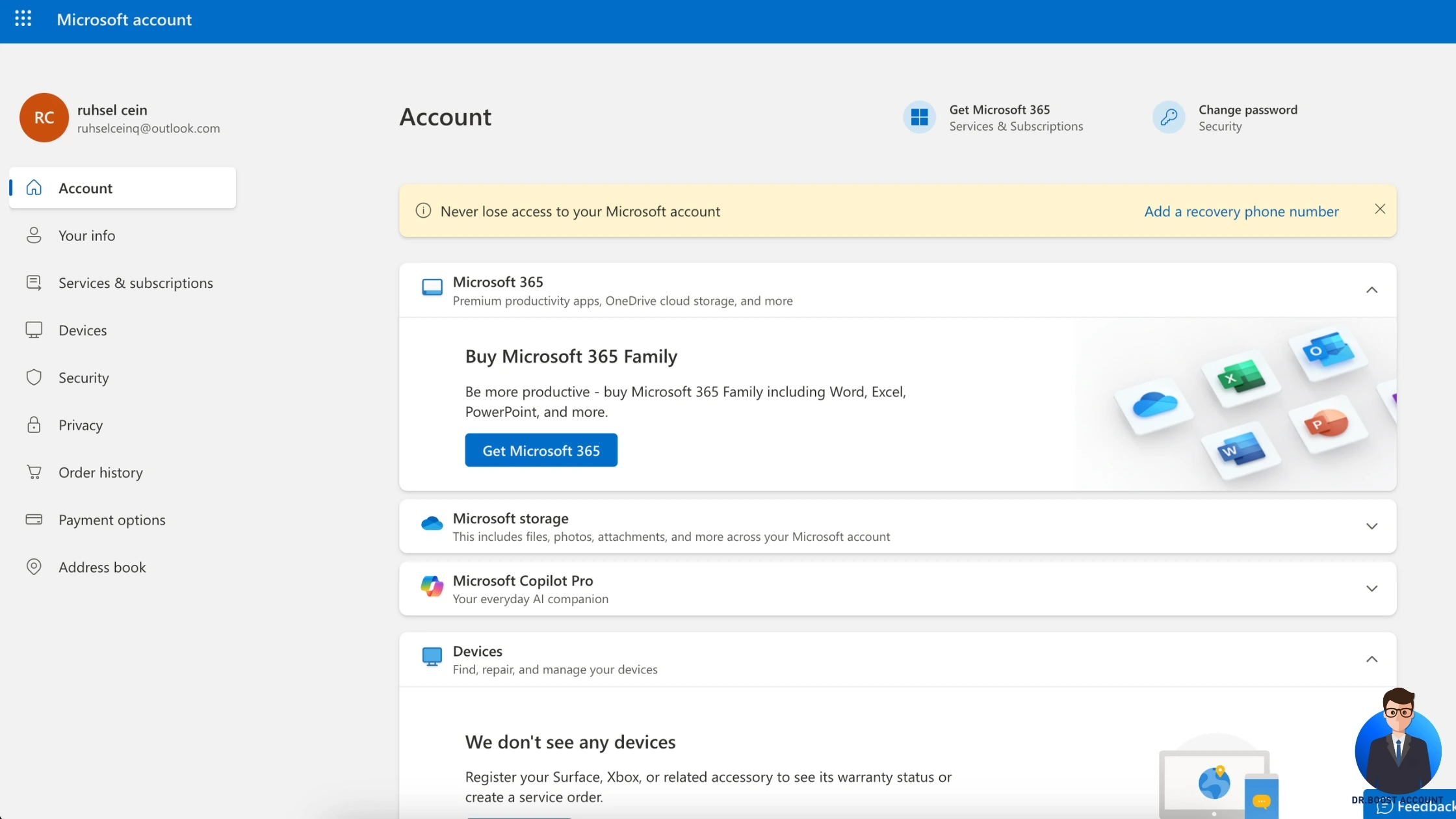Click the Services & subscriptions icon
The height and width of the screenshot is (819, 1456).
(x=34, y=283)
